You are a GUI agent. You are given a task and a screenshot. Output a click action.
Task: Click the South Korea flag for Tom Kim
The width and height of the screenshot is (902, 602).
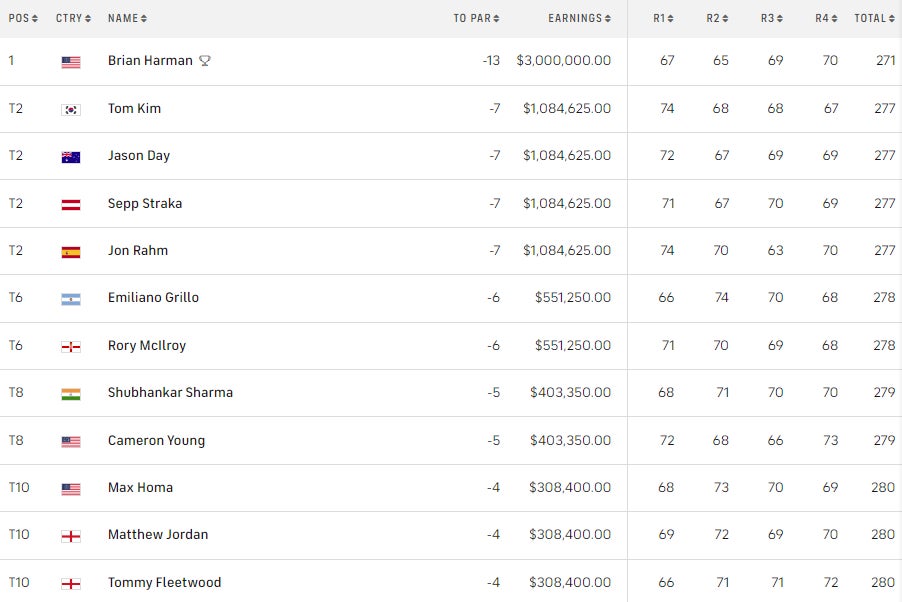[x=70, y=109]
